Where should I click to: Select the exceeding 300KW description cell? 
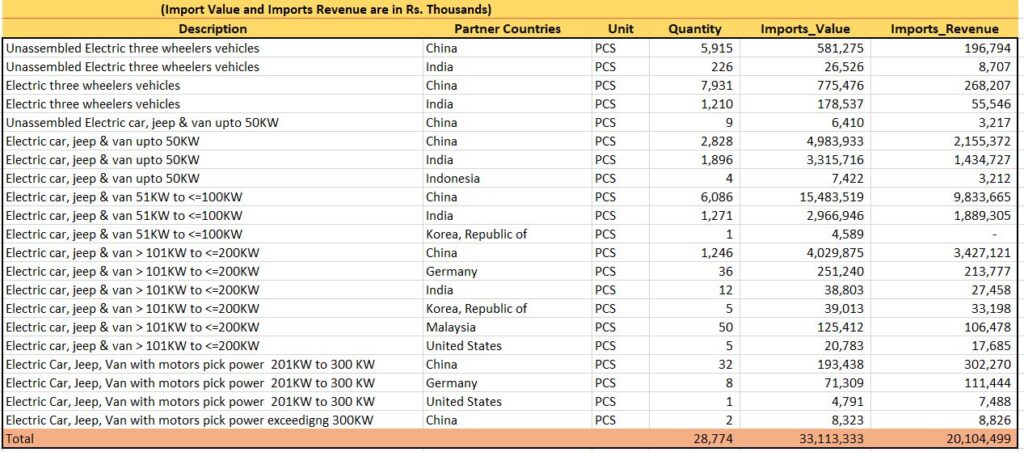[190, 420]
